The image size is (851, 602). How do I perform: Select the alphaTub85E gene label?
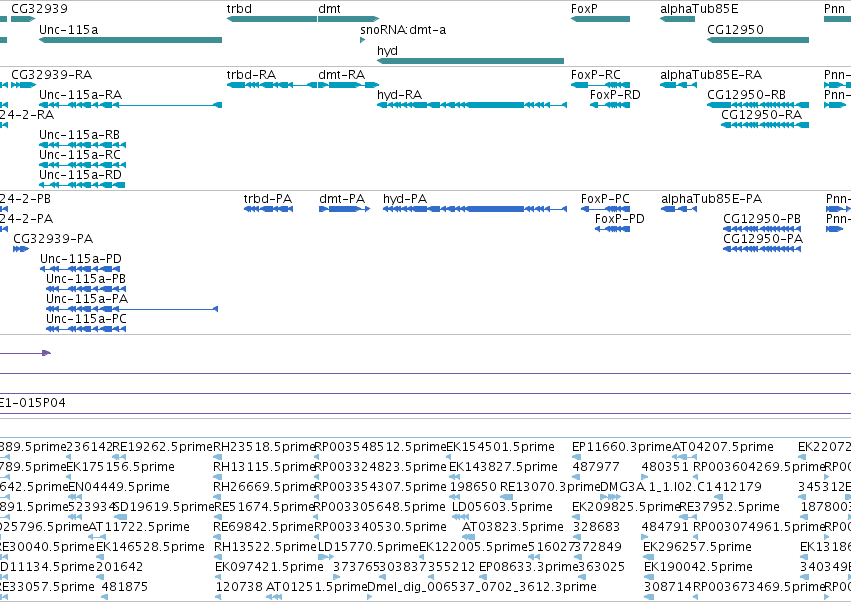click(699, 9)
